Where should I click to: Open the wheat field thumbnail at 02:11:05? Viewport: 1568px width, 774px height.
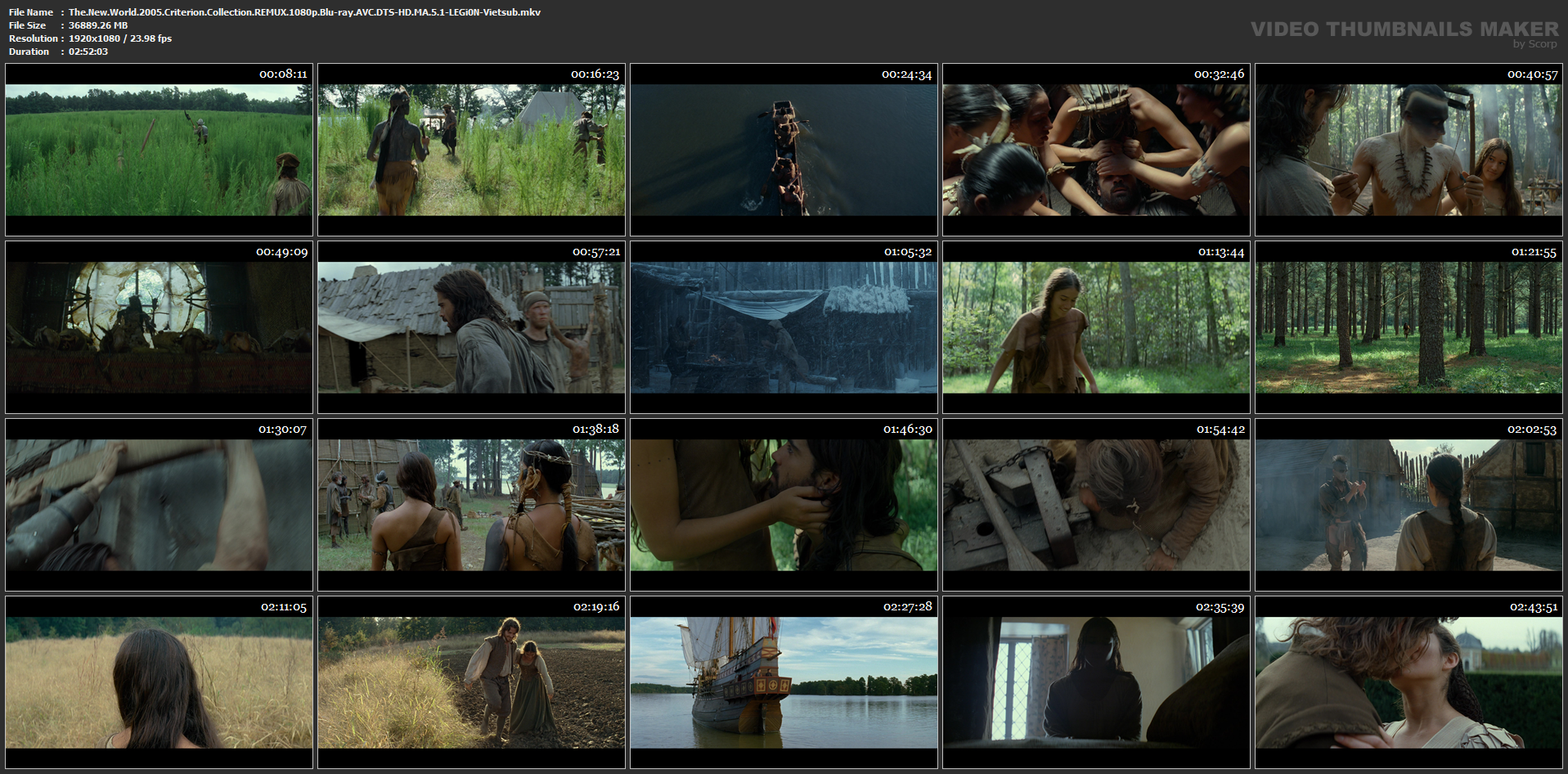tap(159, 682)
